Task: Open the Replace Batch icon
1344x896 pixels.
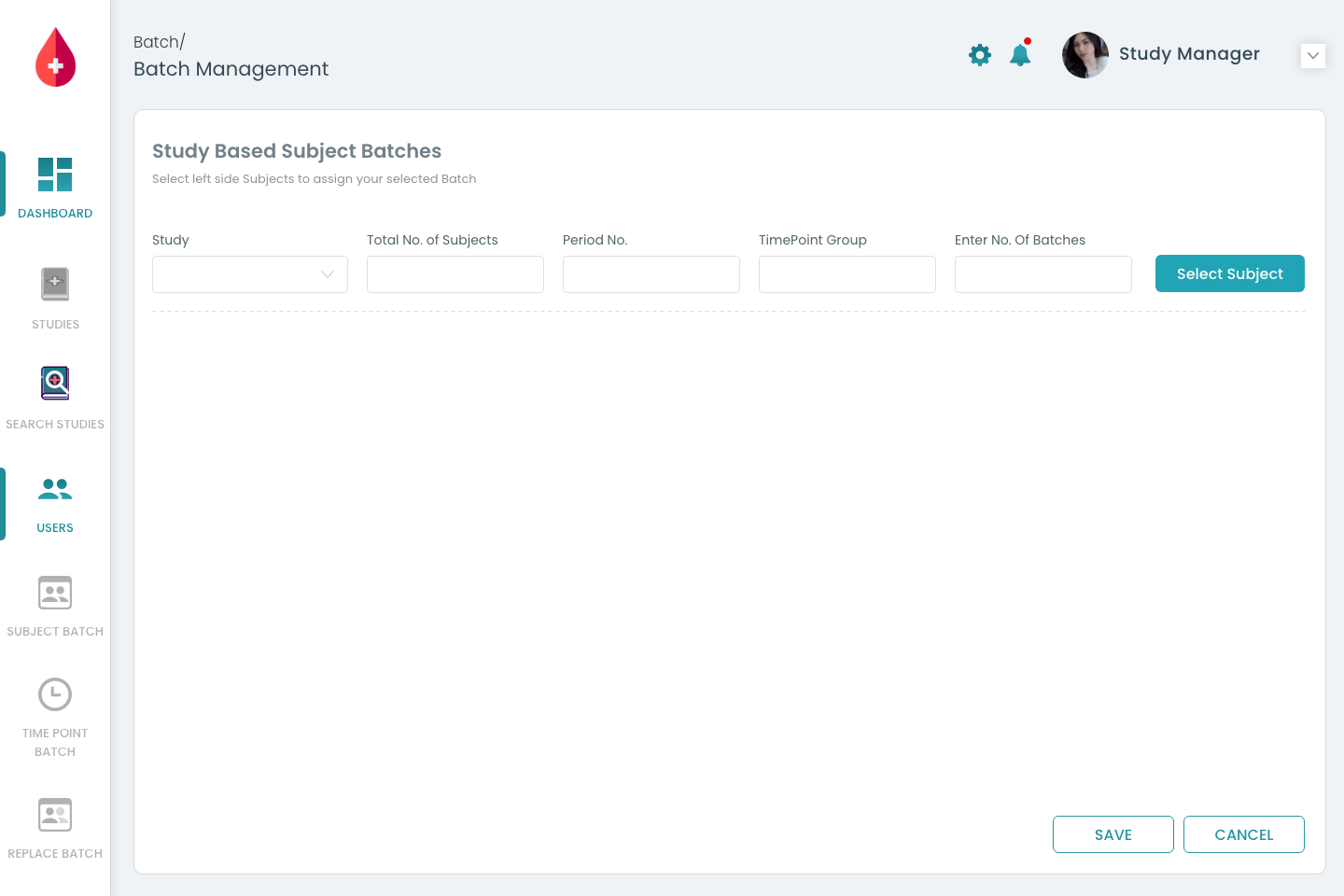Action: click(x=55, y=815)
